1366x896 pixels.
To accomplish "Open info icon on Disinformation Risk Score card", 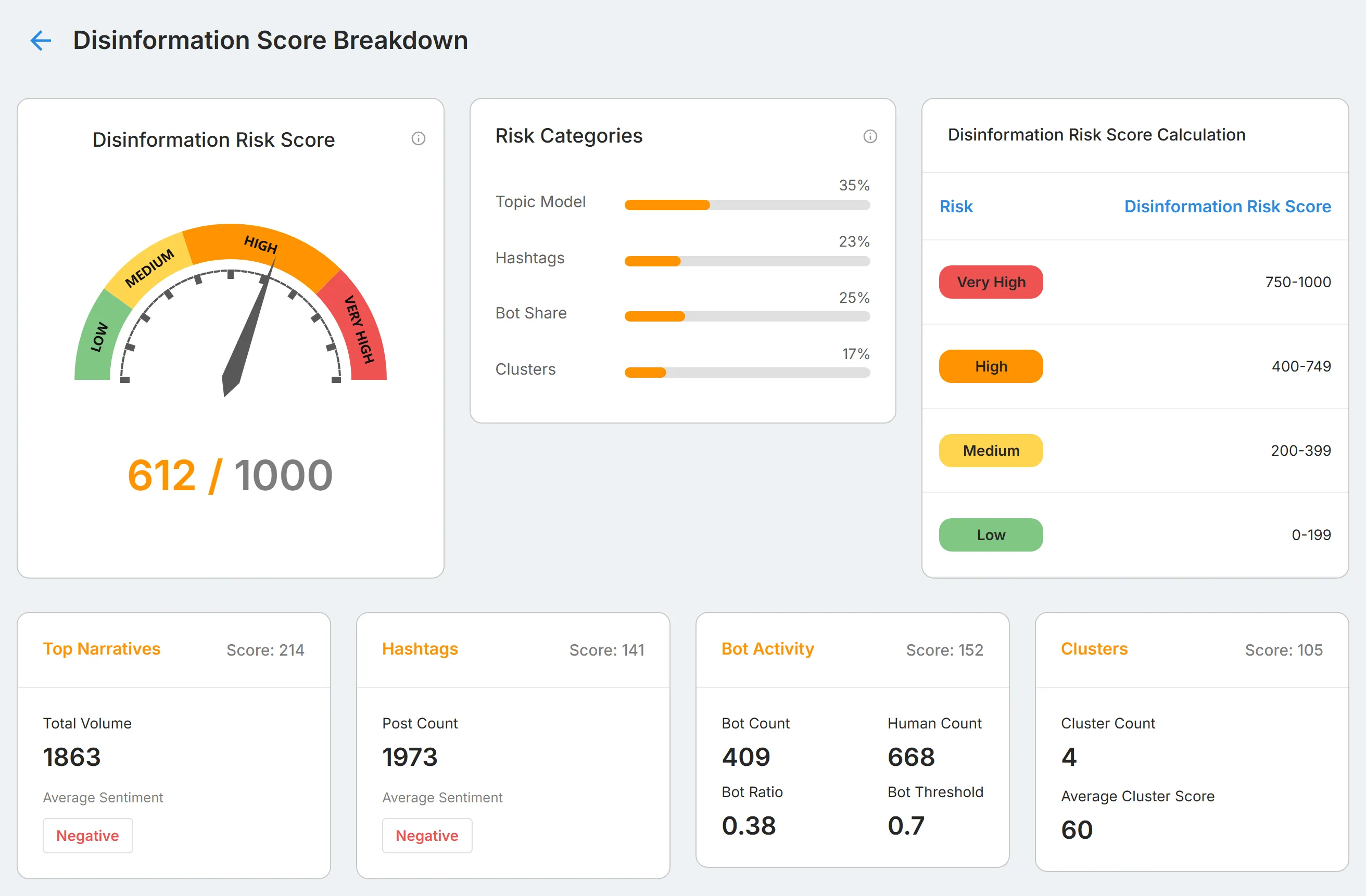I will coord(419,138).
